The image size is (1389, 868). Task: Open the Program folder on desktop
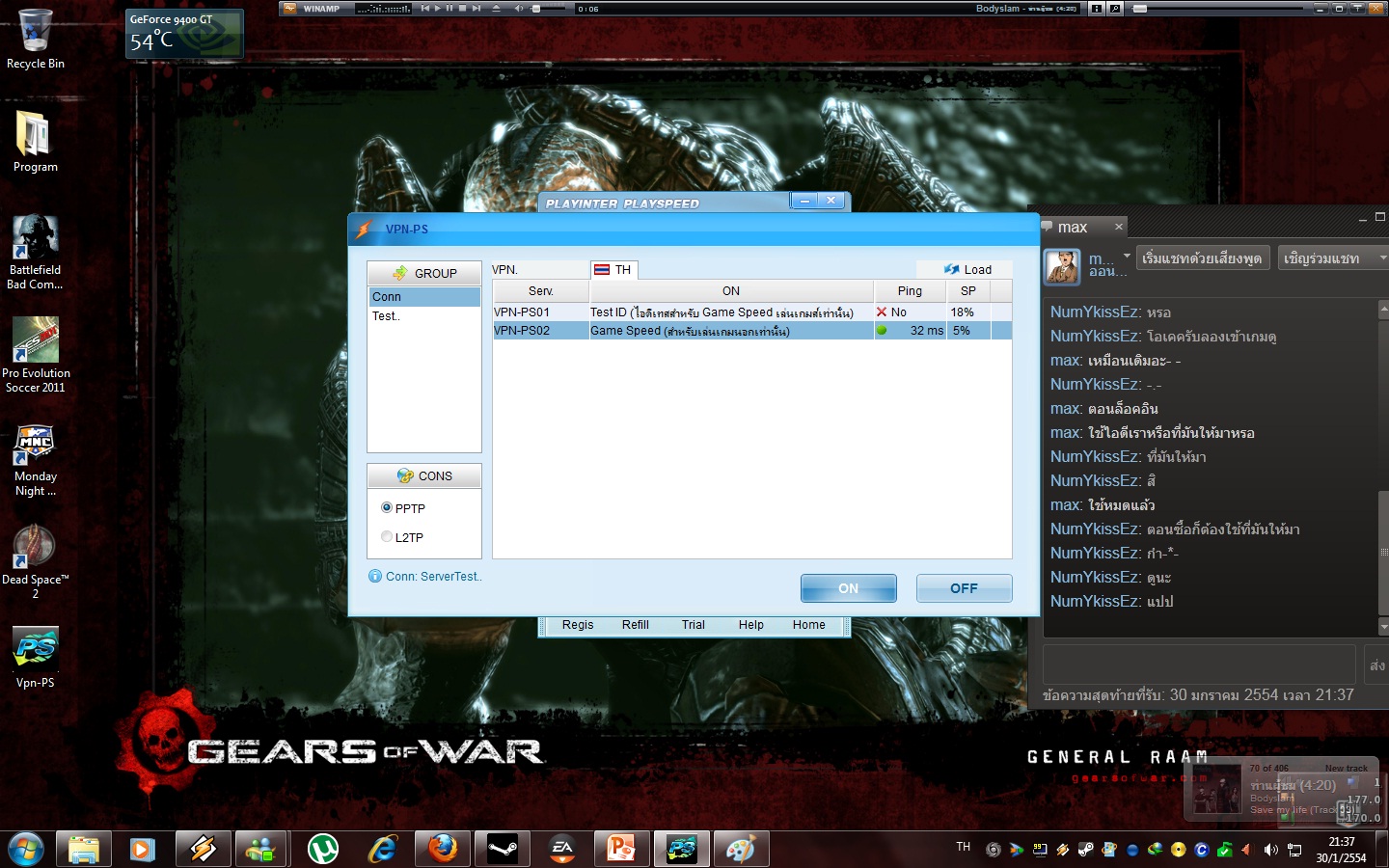36,141
